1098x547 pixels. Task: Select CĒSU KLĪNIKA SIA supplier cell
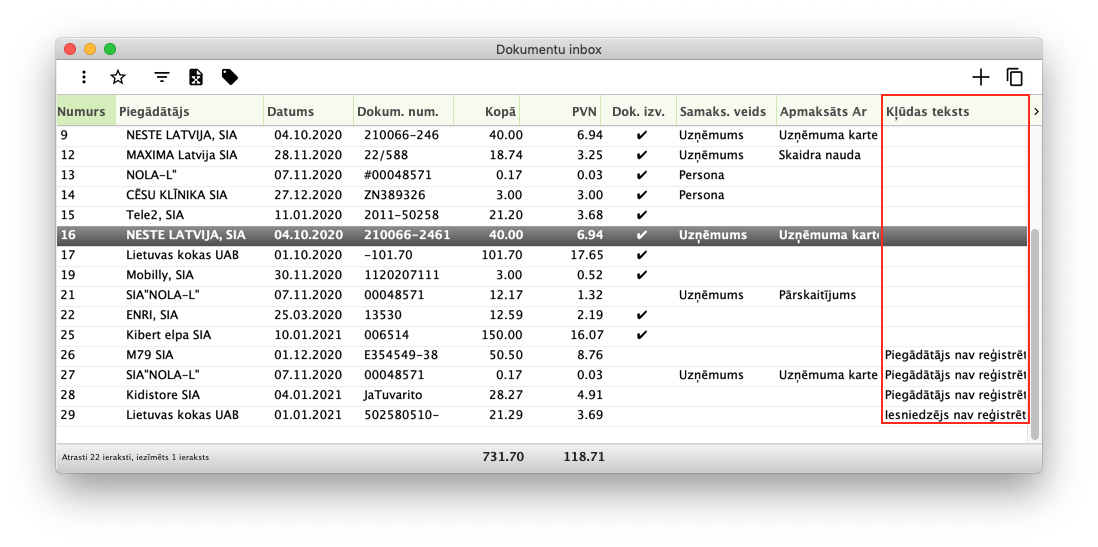click(176, 195)
